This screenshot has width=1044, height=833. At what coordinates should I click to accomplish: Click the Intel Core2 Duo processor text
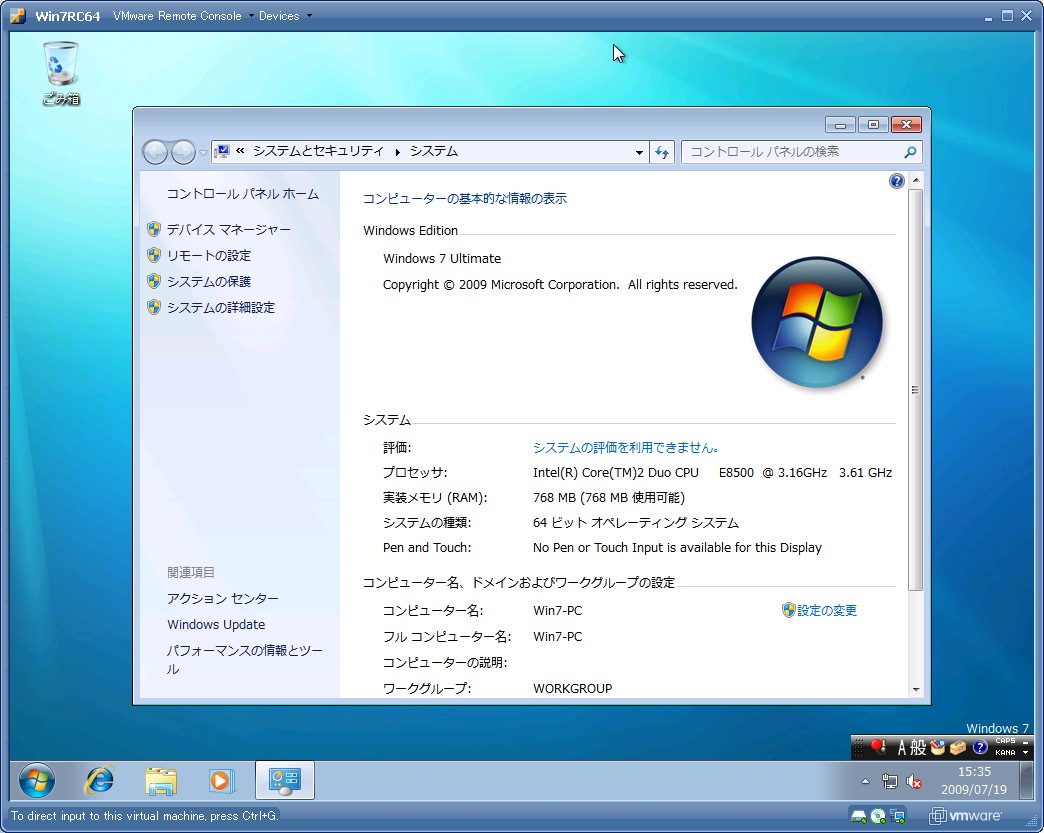[x=712, y=473]
